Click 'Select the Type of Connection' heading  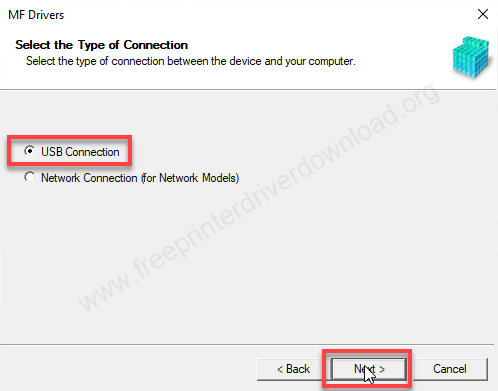pos(102,45)
